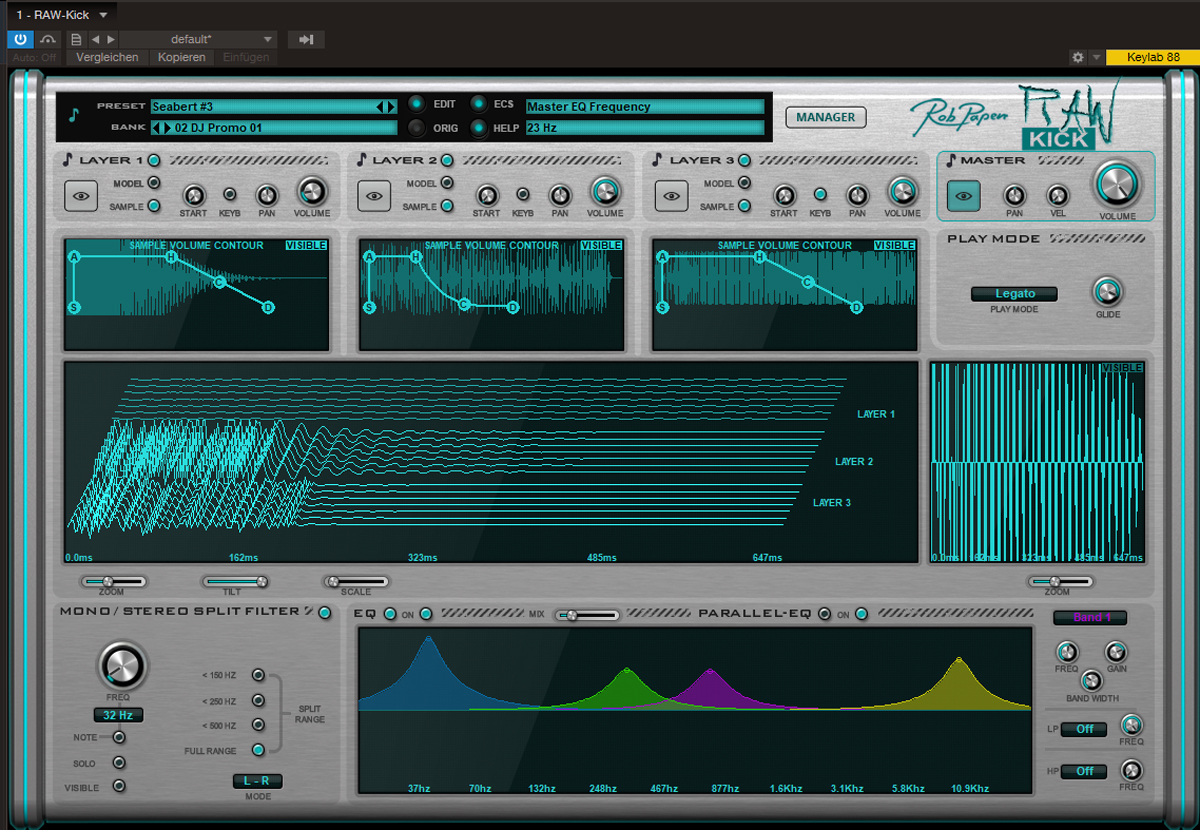Image resolution: width=1200 pixels, height=830 pixels.
Task: Select the < 150 Hz split range
Action: tap(258, 675)
